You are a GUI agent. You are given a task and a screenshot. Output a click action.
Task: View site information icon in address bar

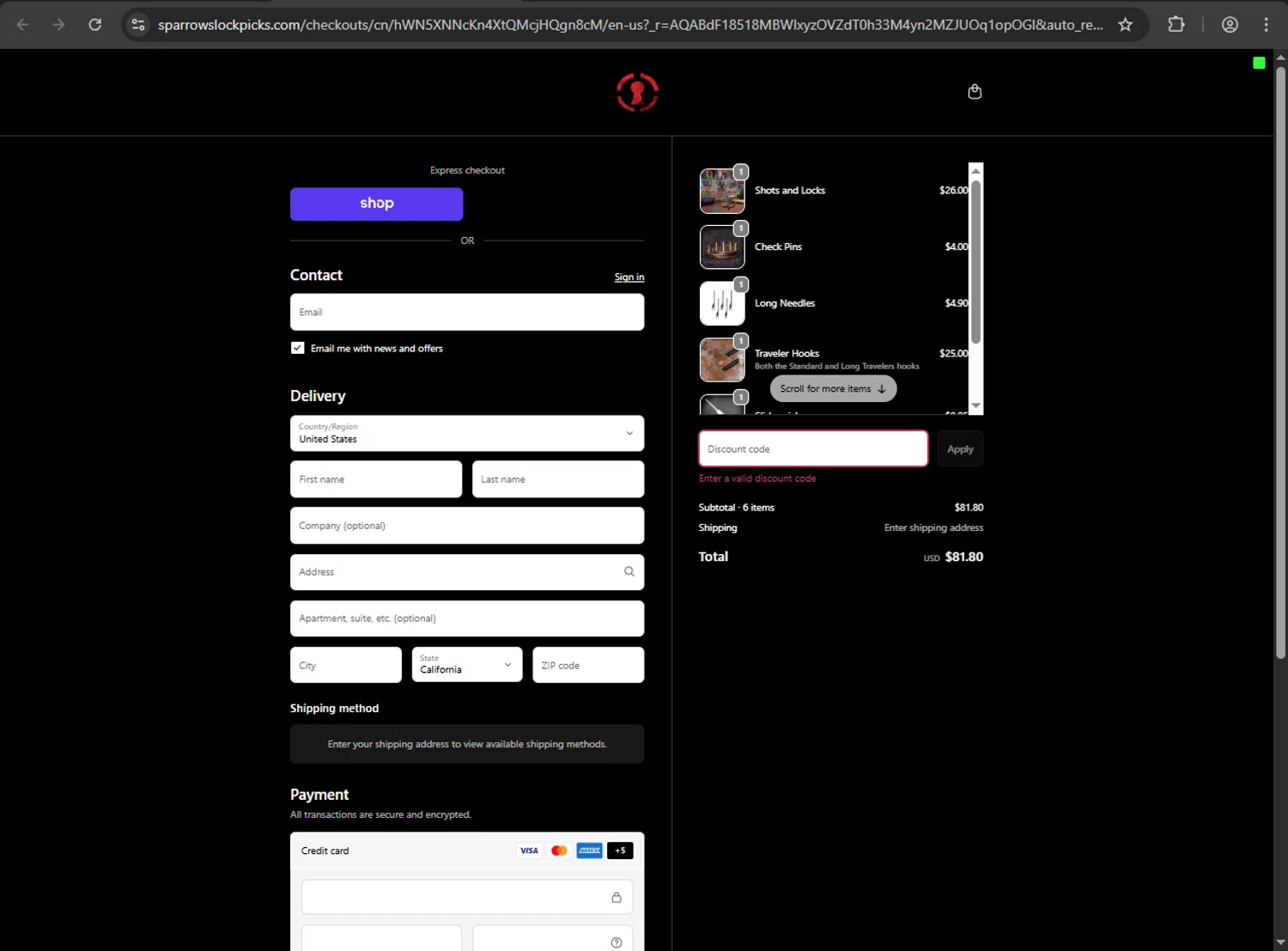click(x=138, y=25)
